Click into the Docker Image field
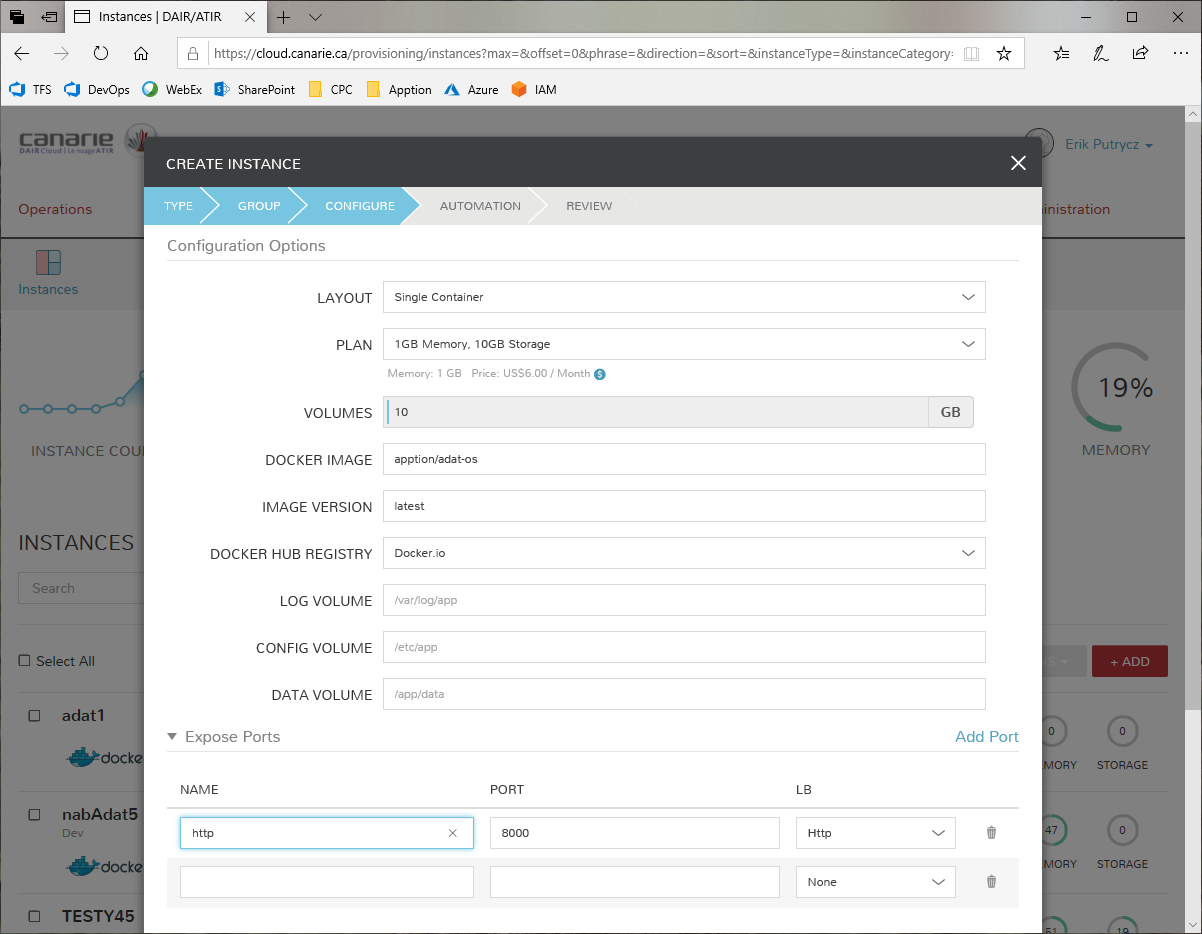The image size is (1202, 934). tap(684, 459)
